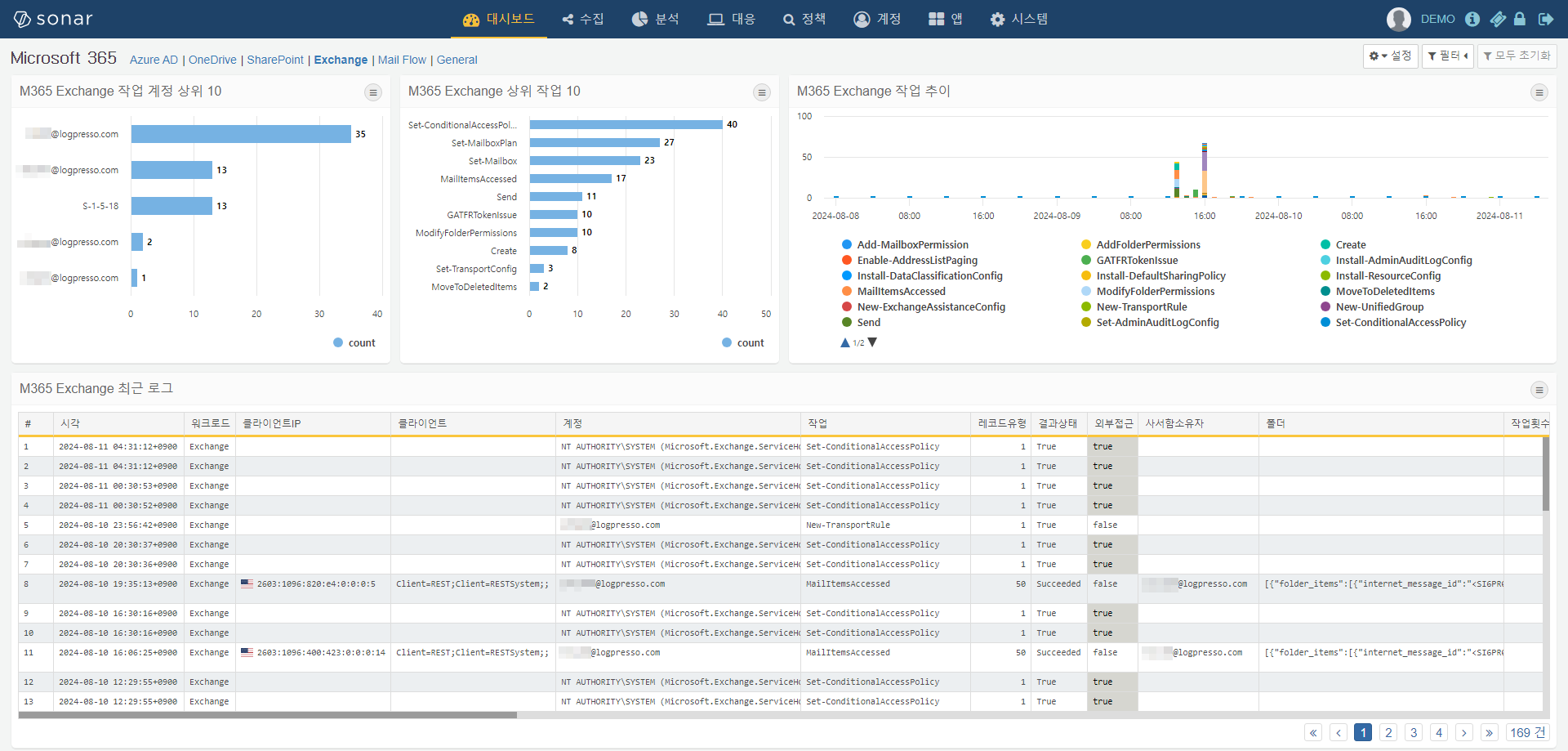Click the log table horizontal scrollbar
Image resolution: width=1568 pixels, height=751 pixels.
(x=268, y=715)
